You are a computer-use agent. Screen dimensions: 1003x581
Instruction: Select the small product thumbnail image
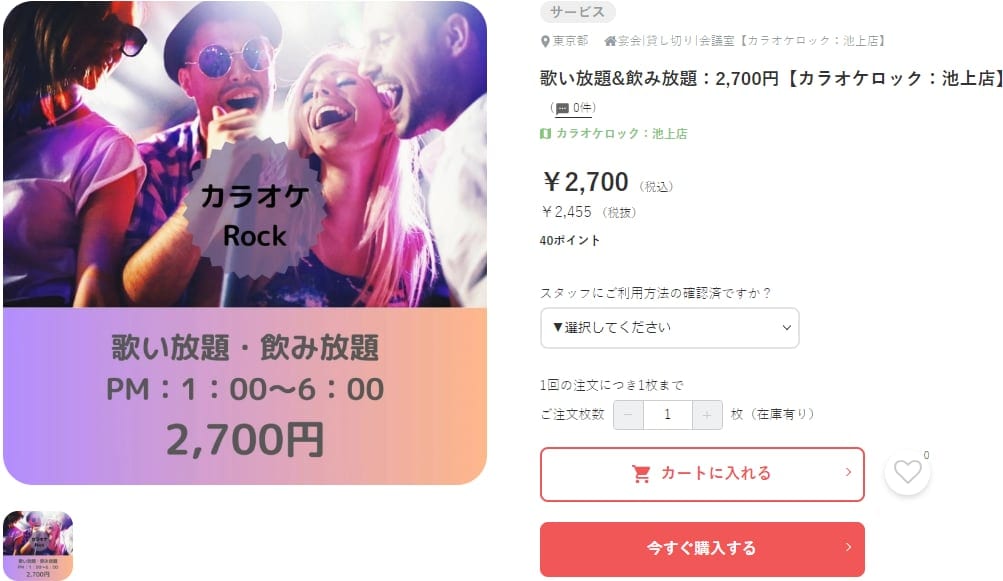38,545
